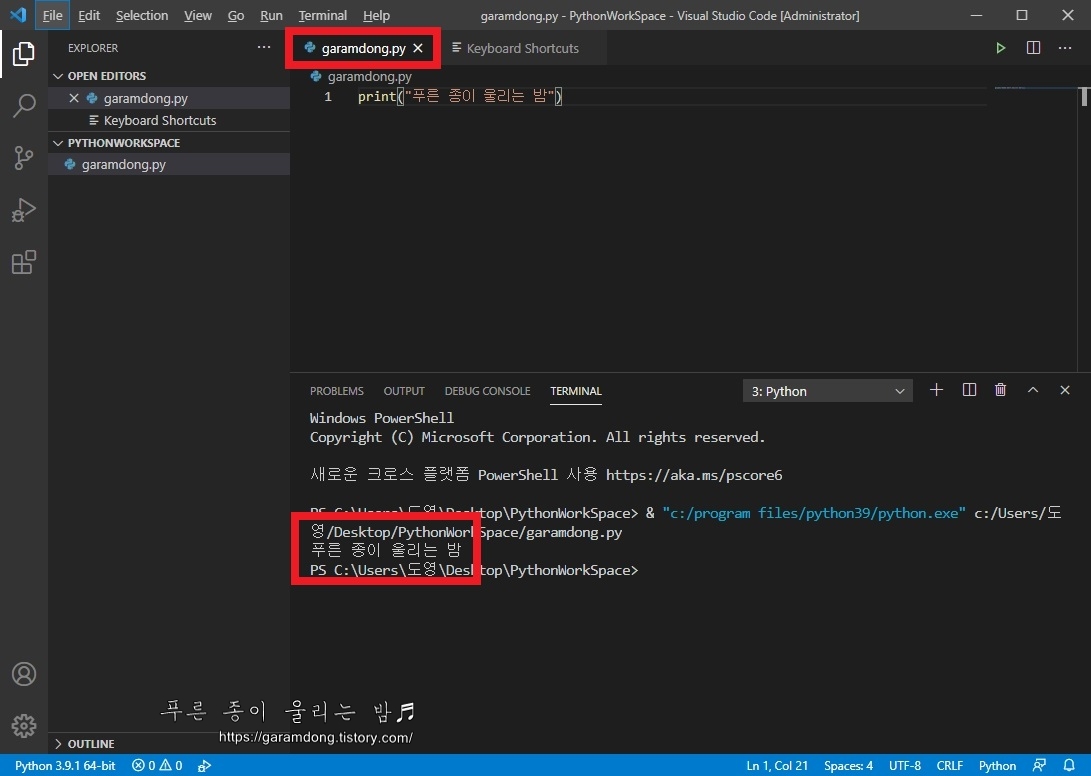Select garamdong.py entry under Open Editors
Viewport: 1091px width, 776px height.
click(169, 98)
